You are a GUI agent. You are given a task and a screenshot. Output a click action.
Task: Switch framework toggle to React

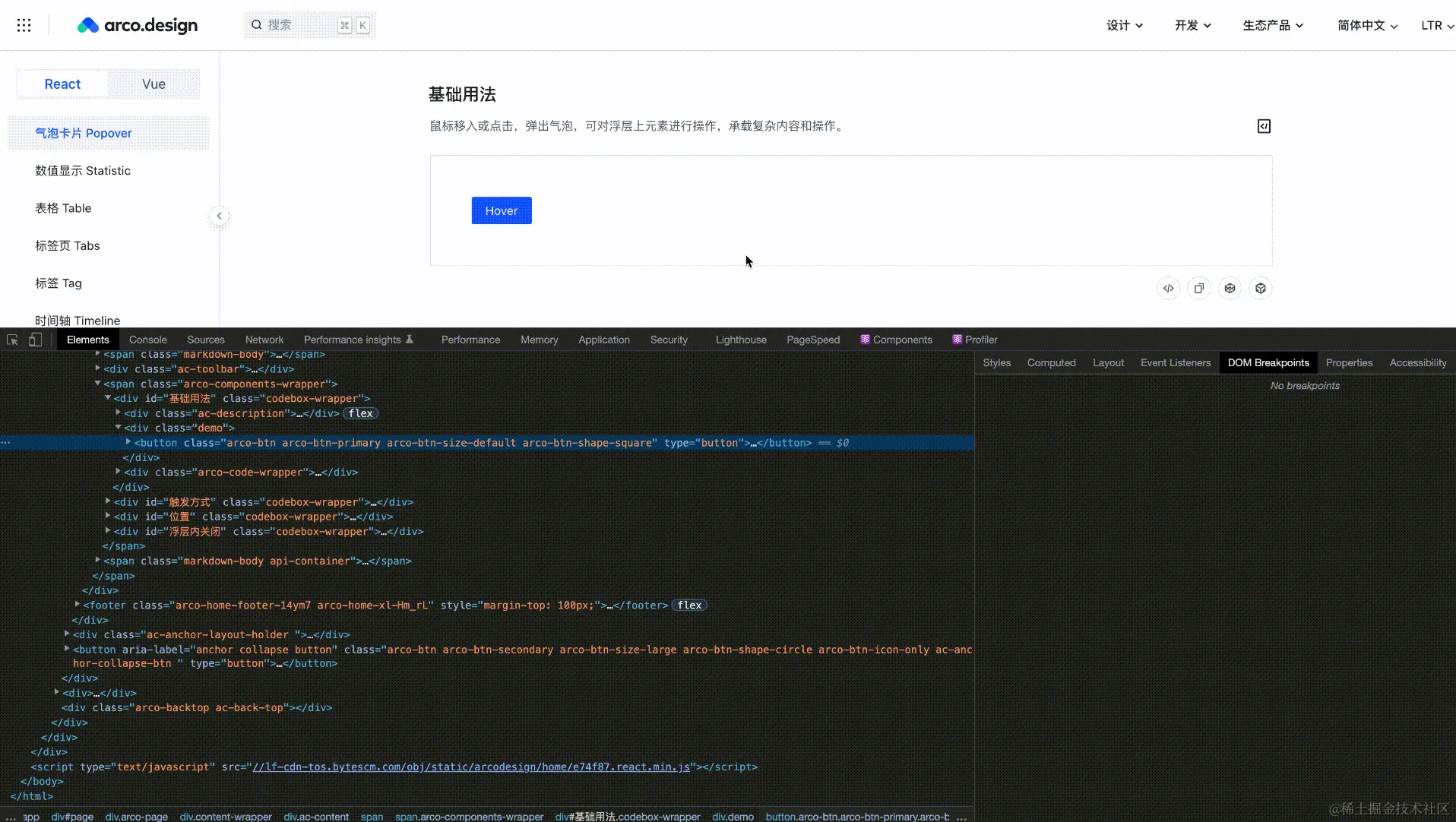pos(62,84)
